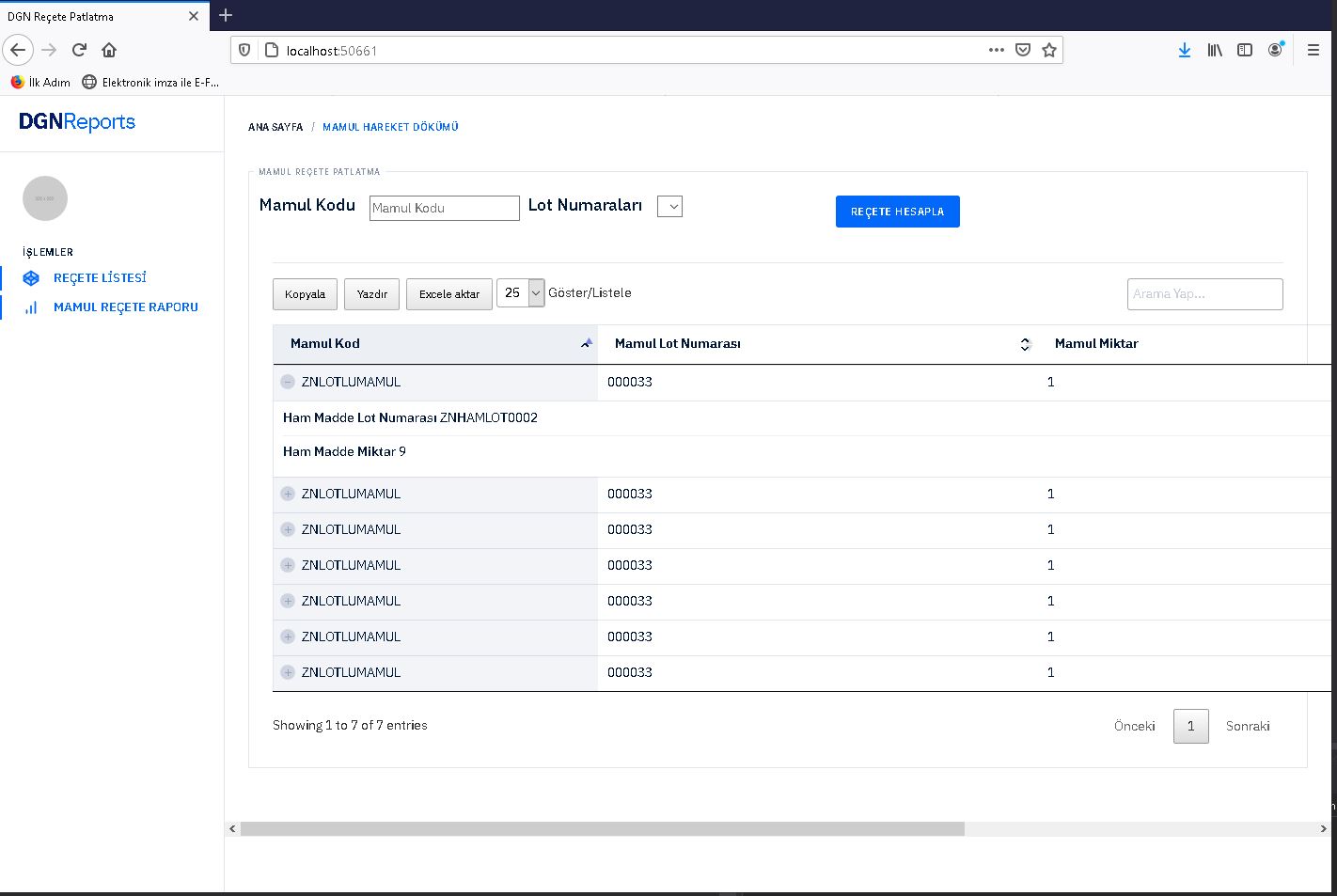Click the horizontal scrollbar thumb
The height and width of the screenshot is (896, 1337).
click(x=603, y=829)
